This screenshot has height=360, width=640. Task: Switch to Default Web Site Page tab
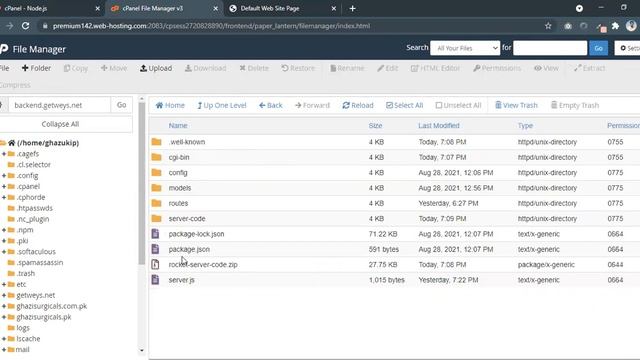pyautogui.click(x=282, y=8)
